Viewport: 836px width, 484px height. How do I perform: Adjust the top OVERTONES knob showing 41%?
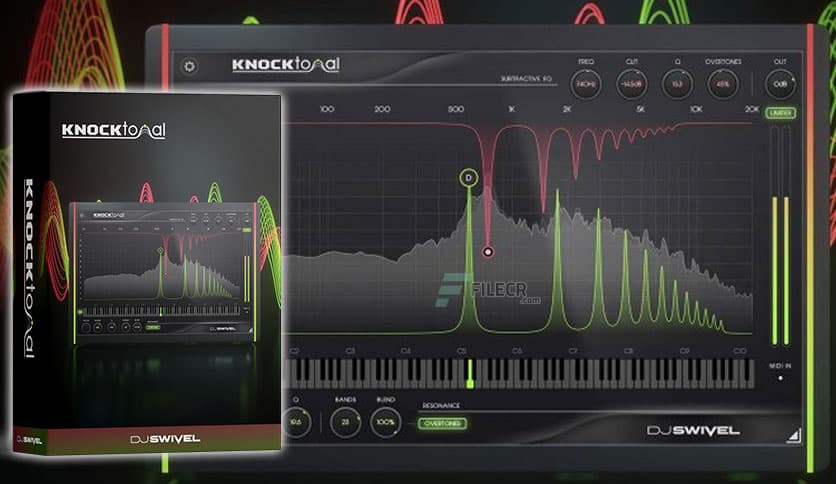(x=723, y=84)
